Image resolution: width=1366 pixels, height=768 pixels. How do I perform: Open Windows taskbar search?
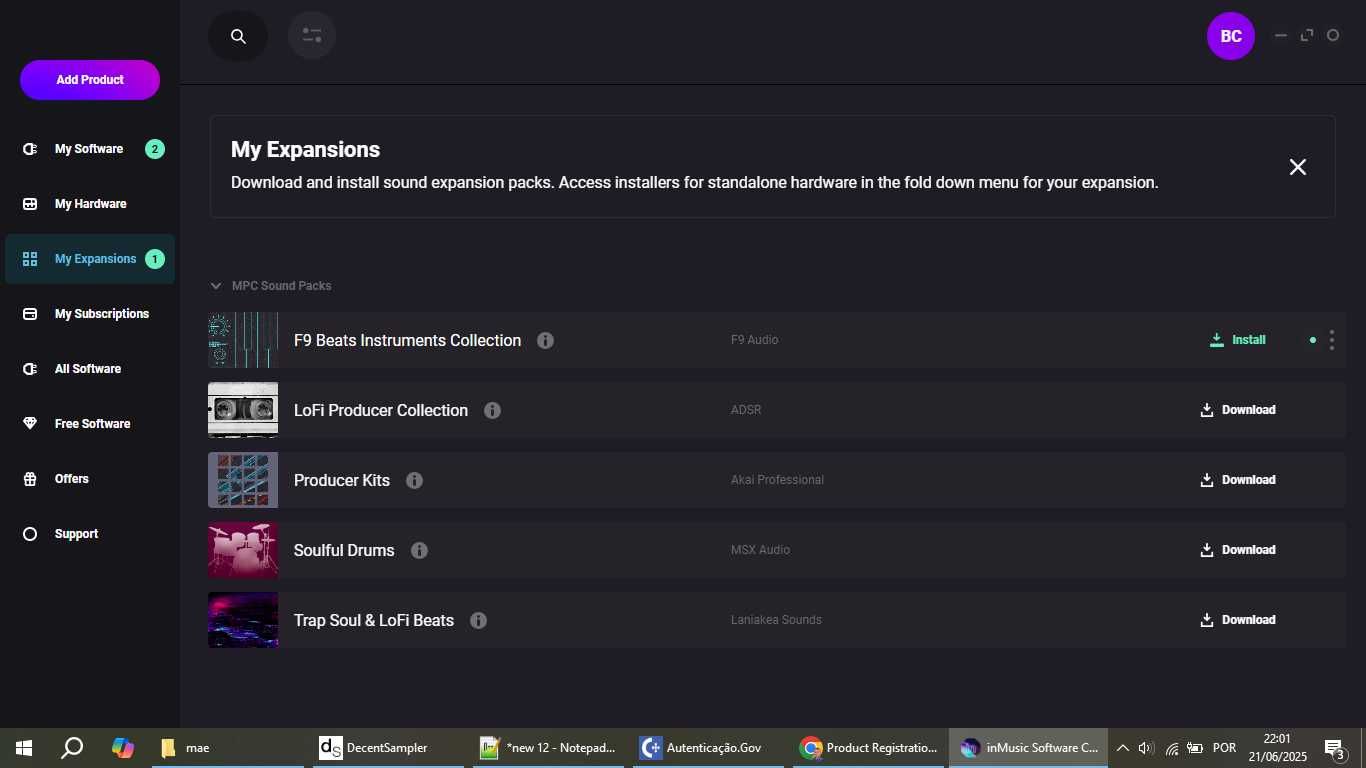pyautogui.click(x=72, y=748)
